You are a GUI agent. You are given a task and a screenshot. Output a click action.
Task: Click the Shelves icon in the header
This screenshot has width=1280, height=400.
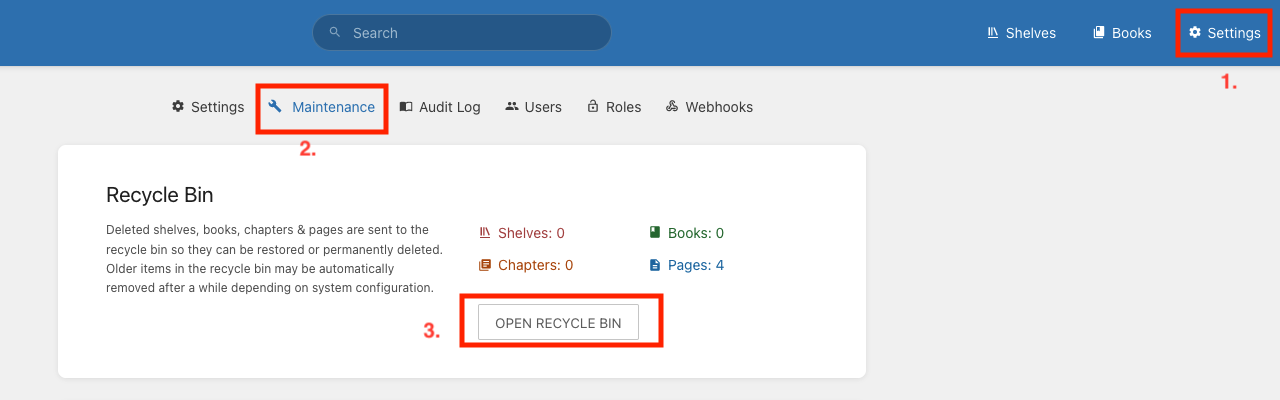[993, 33]
